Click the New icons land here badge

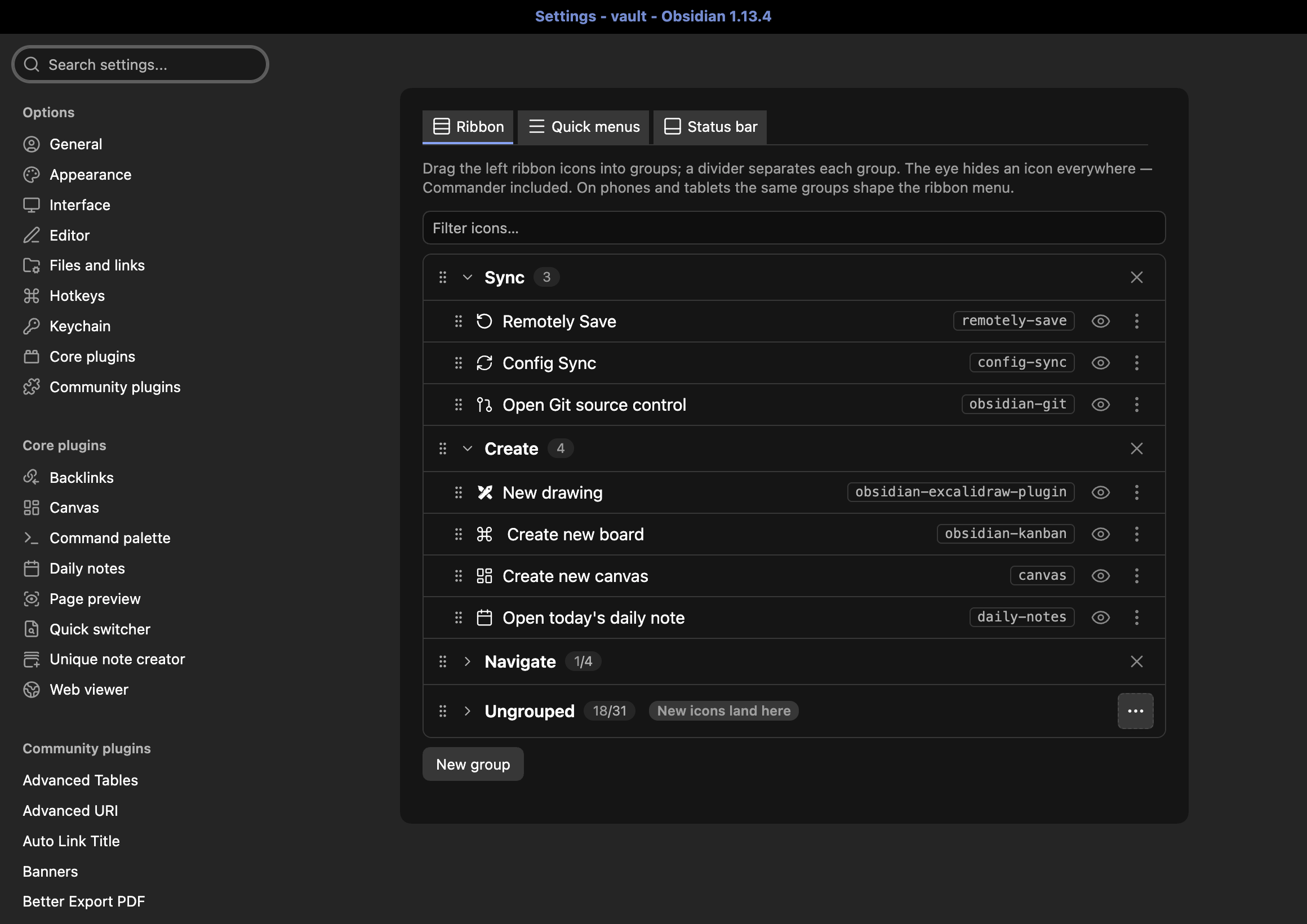click(x=723, y=711)
